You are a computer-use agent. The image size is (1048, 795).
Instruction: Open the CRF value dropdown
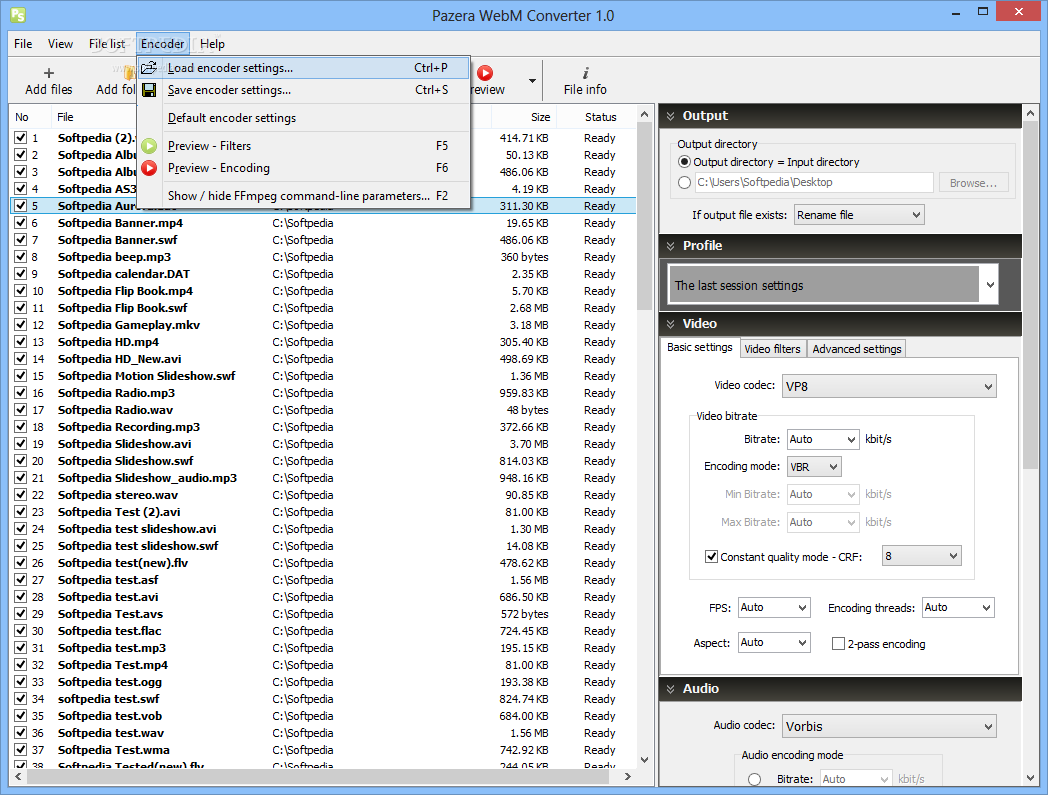pyautogui.click(x=921, y=556)
